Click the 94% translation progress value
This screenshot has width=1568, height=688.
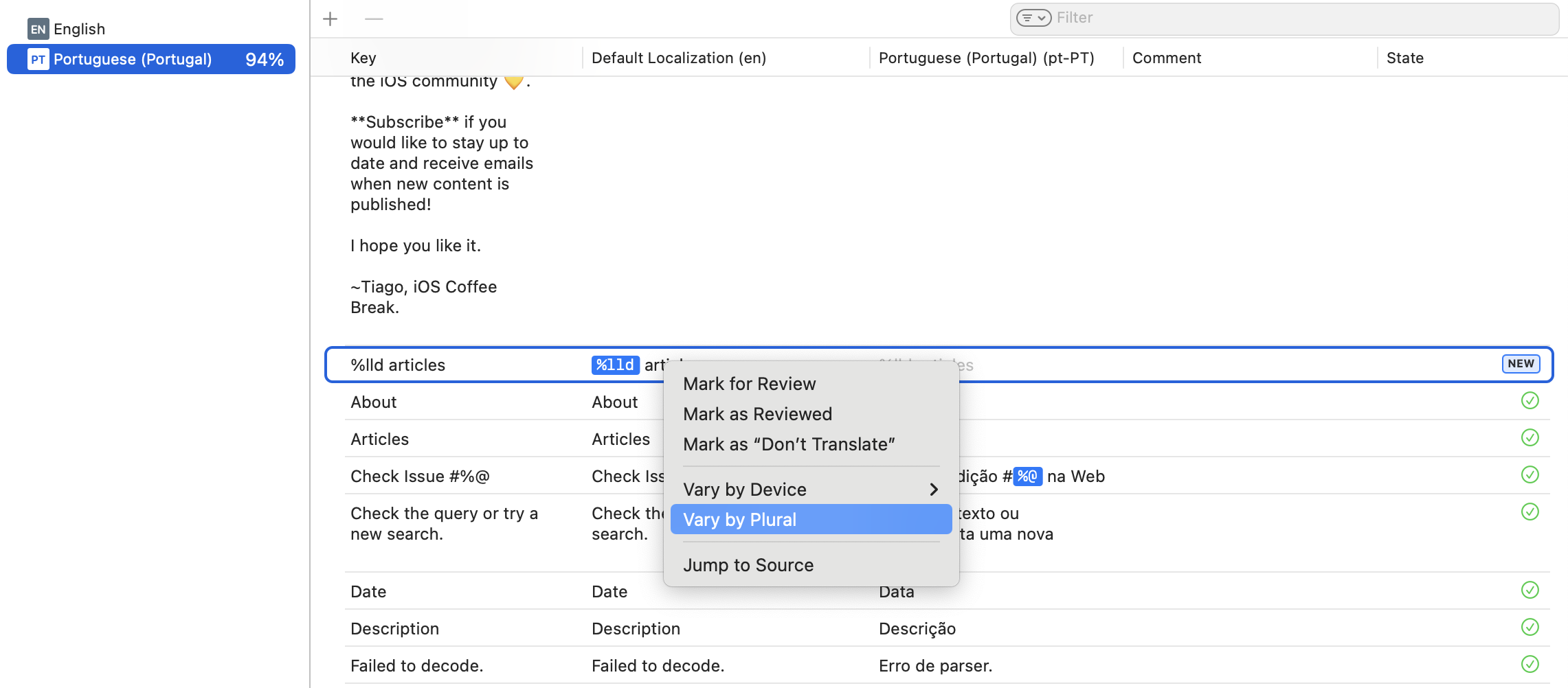[x=265, y=60]
